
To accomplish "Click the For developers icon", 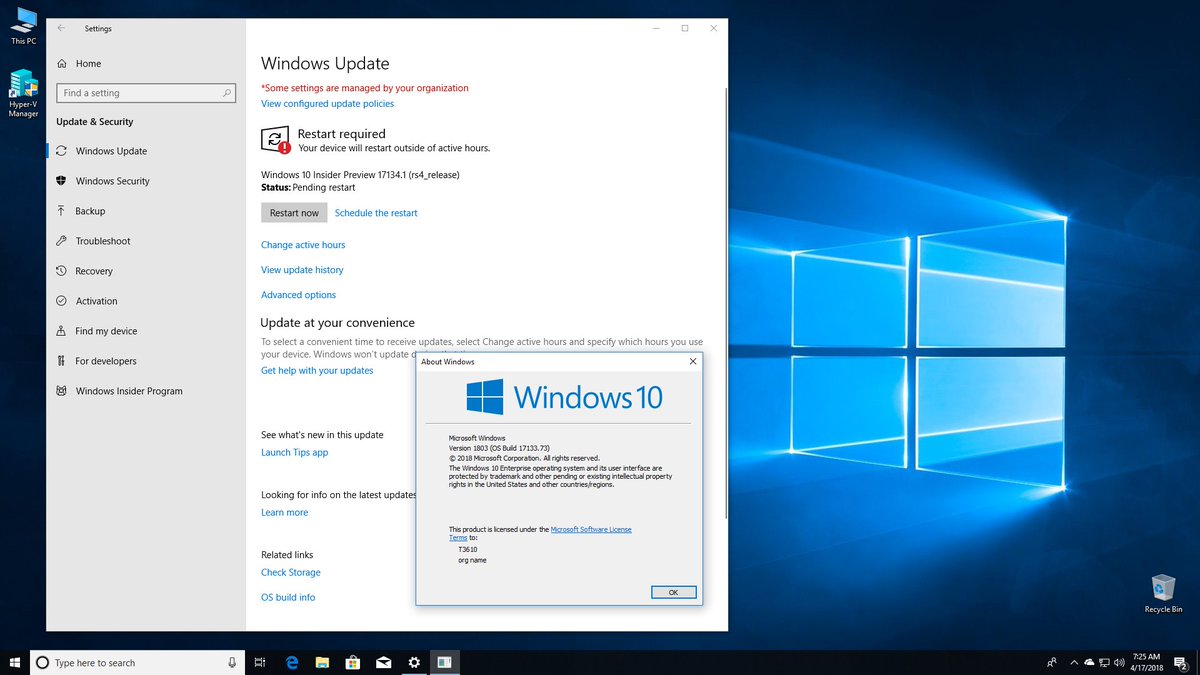I will [61, 361].
